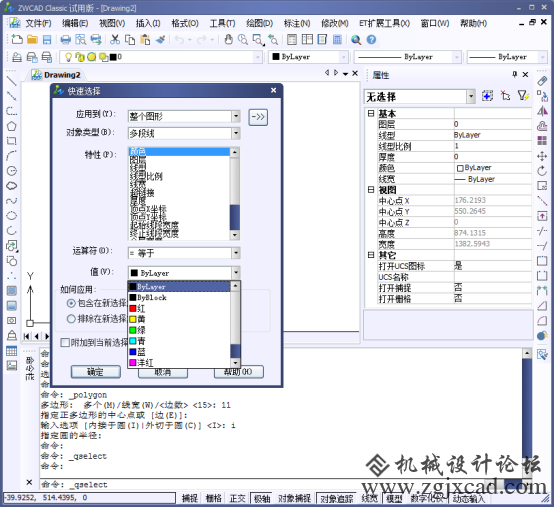Image resolution: width=554 pixels, height=508 pixels.
Task: Click the Save disk icon
Action: (47, 40)
